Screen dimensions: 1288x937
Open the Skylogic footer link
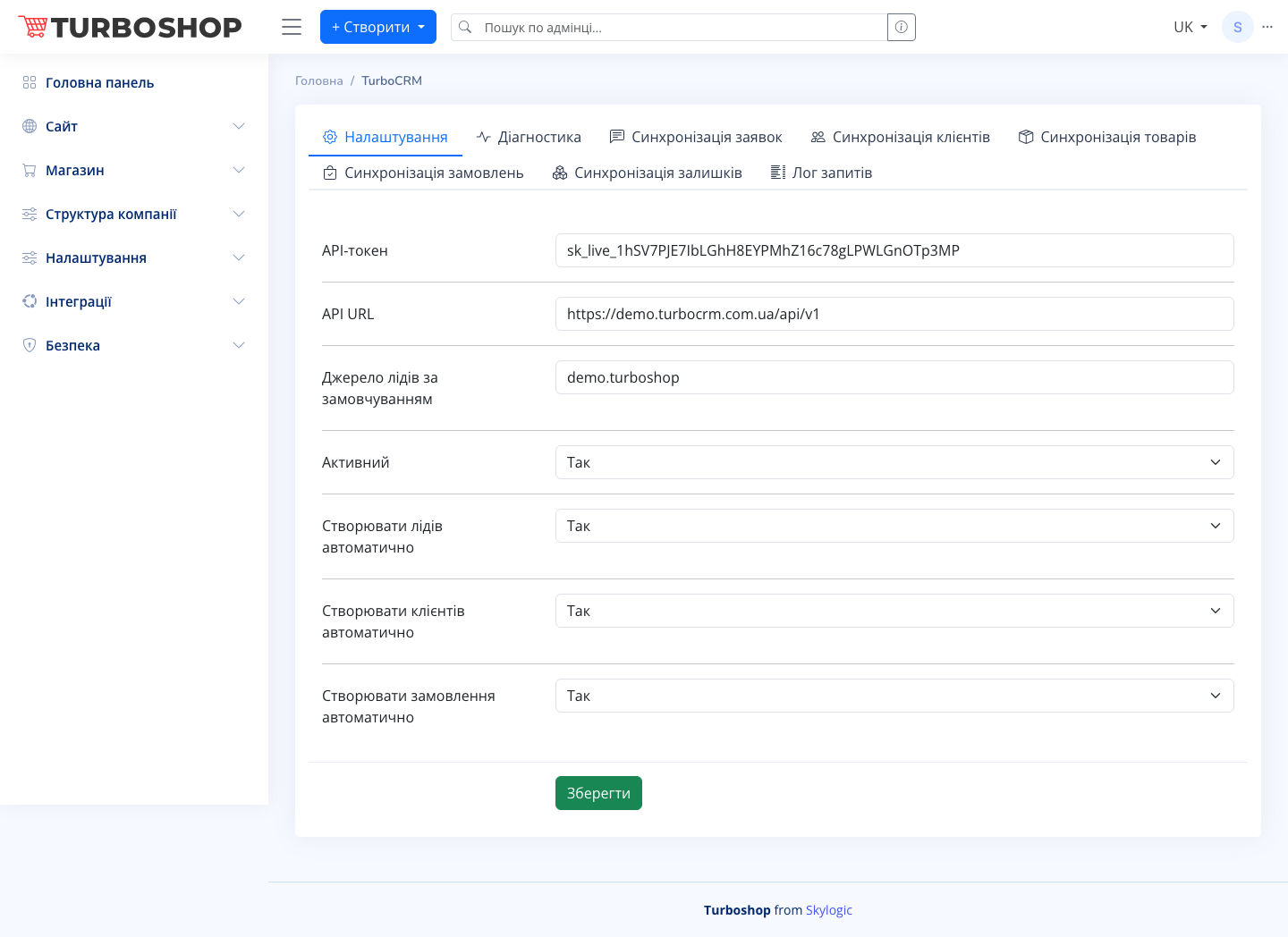pos(829,910)
